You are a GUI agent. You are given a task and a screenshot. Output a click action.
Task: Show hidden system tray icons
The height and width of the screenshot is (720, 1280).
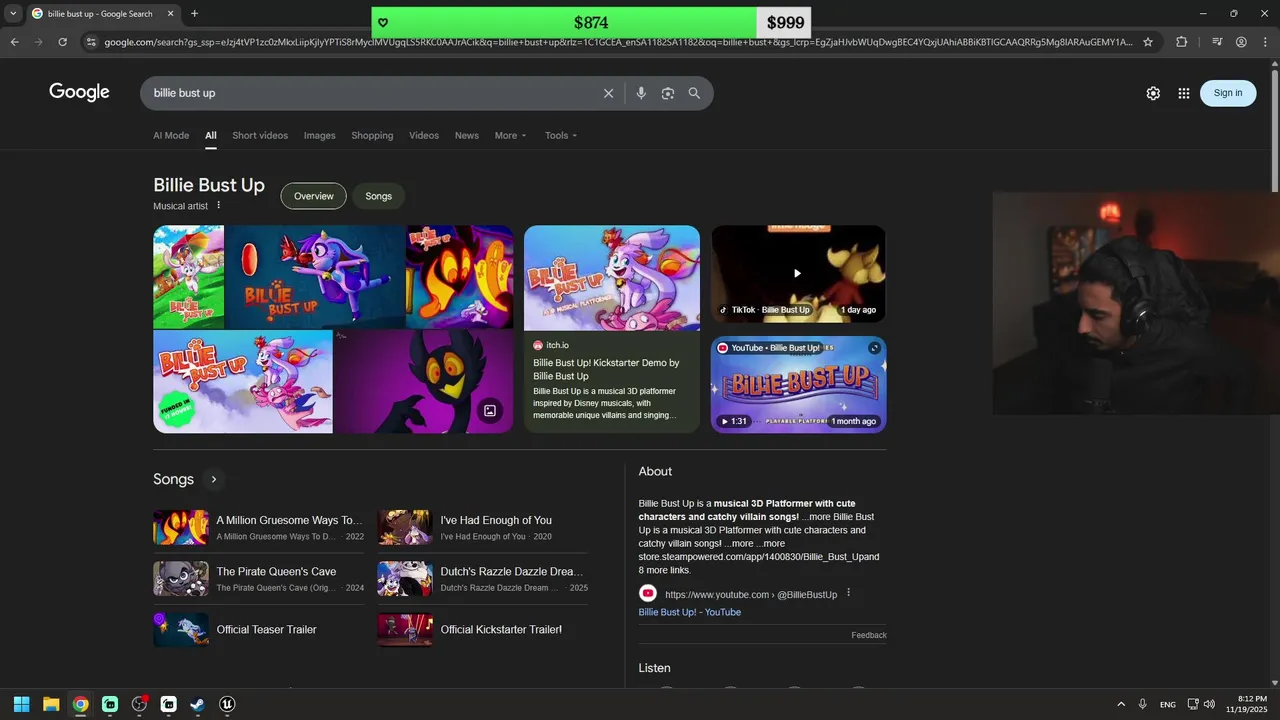(x=1121, y=704)
